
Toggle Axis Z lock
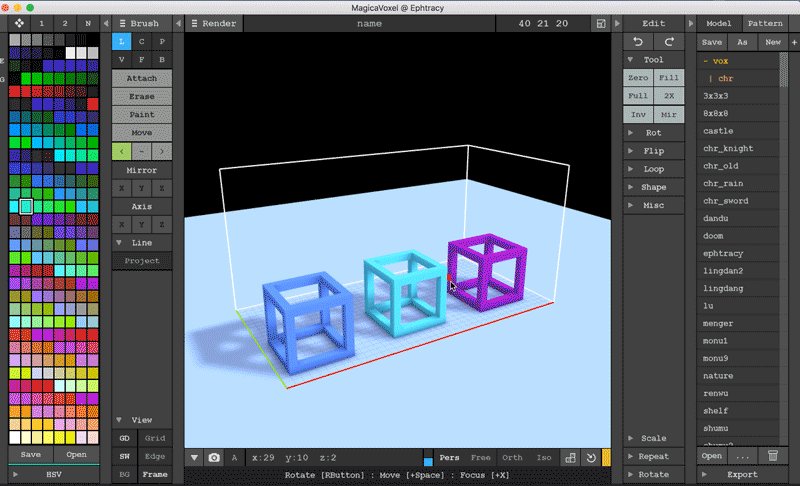[162, 224]
